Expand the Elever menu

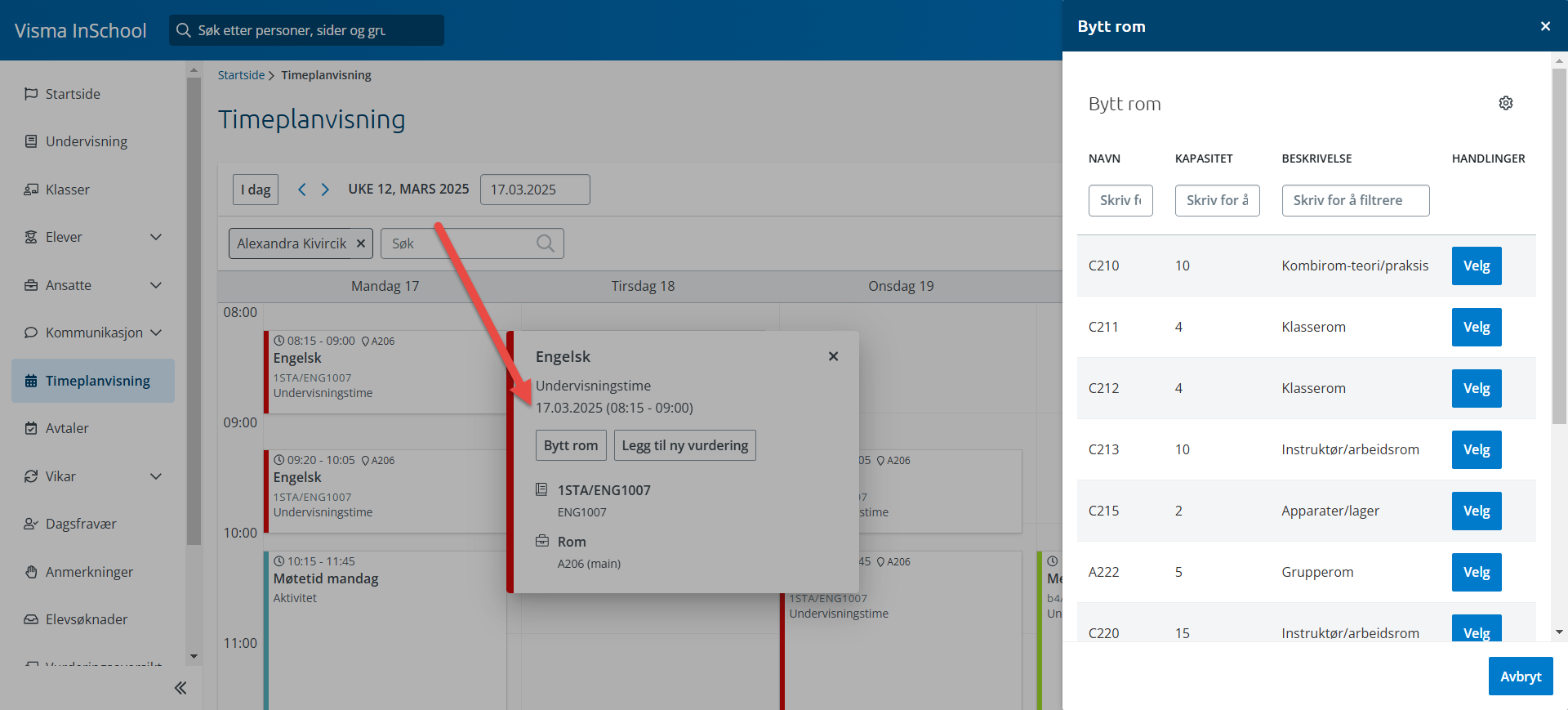156,237
